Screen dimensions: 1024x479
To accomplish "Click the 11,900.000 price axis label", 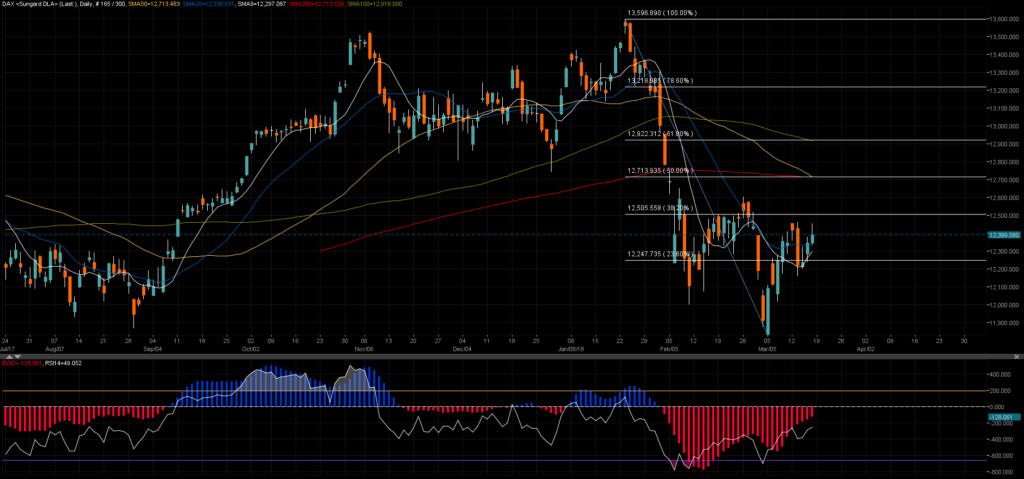I will (1004, 323).
